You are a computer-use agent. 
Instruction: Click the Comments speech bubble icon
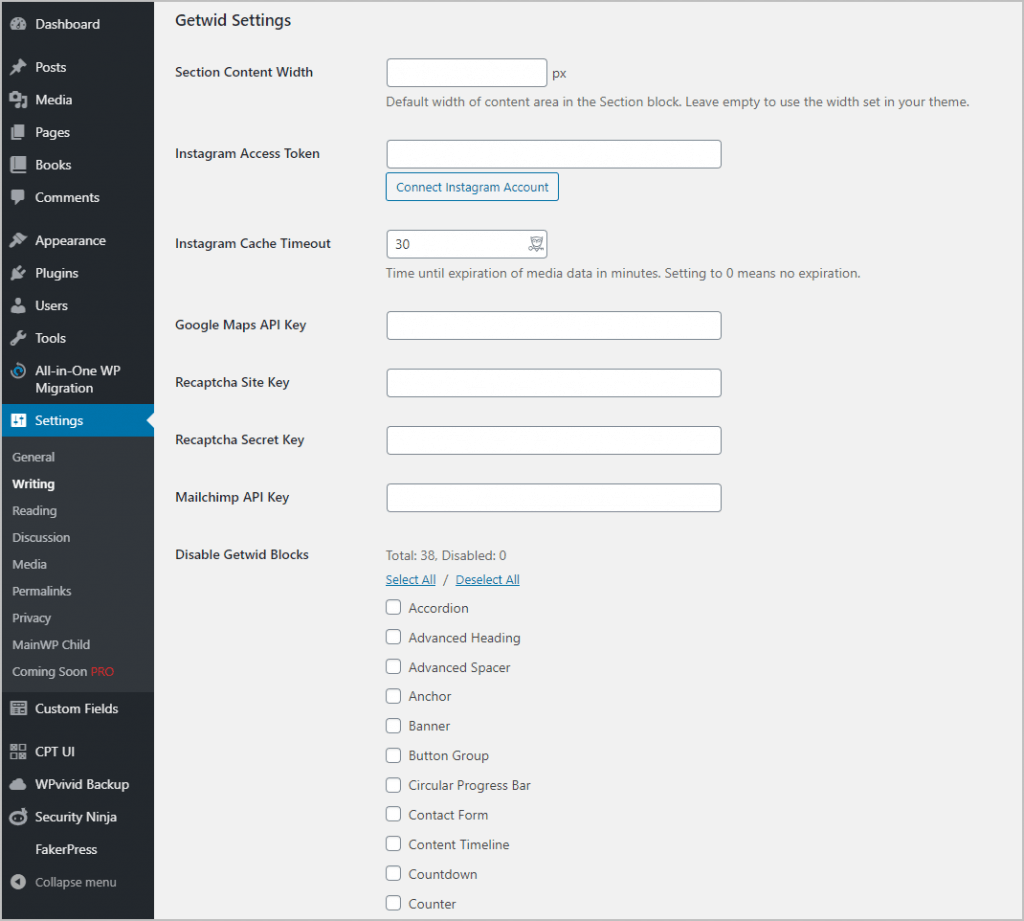pyautogui.click(x=18, y=197)
